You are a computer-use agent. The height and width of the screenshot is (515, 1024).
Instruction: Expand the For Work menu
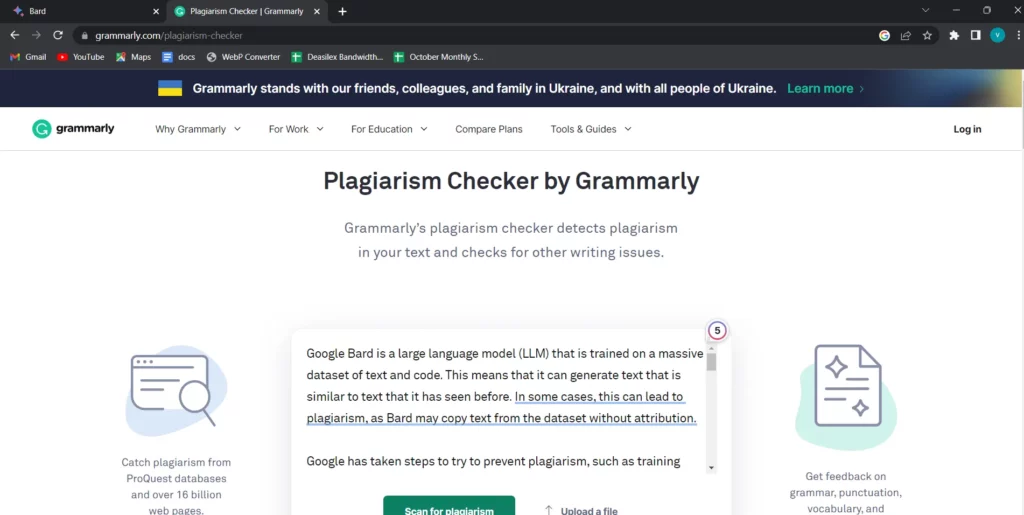pyautogui.click(x=296, y=129)
